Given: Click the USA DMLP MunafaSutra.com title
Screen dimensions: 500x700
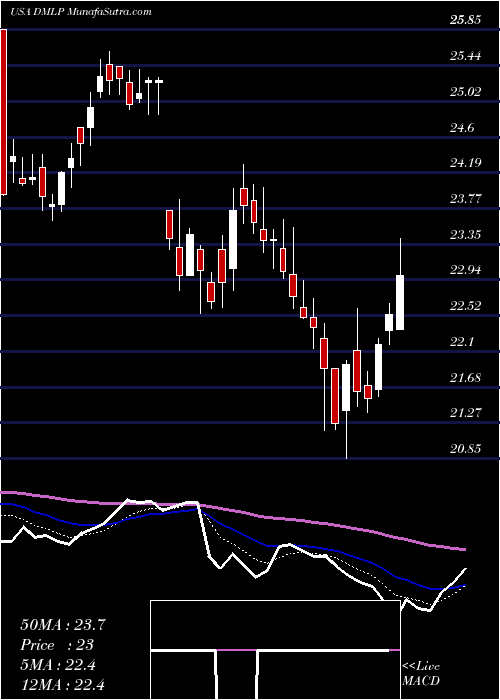Looking at the screenshot, I should 81,12.
